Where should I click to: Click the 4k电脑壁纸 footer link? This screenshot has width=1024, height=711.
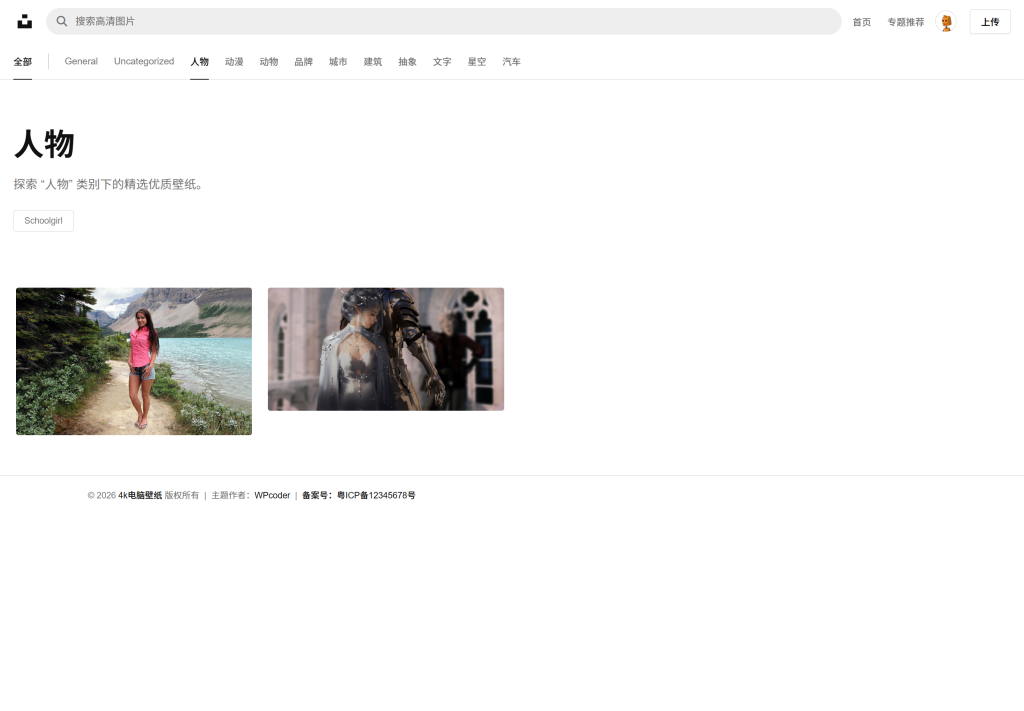[x=140, y=495]
